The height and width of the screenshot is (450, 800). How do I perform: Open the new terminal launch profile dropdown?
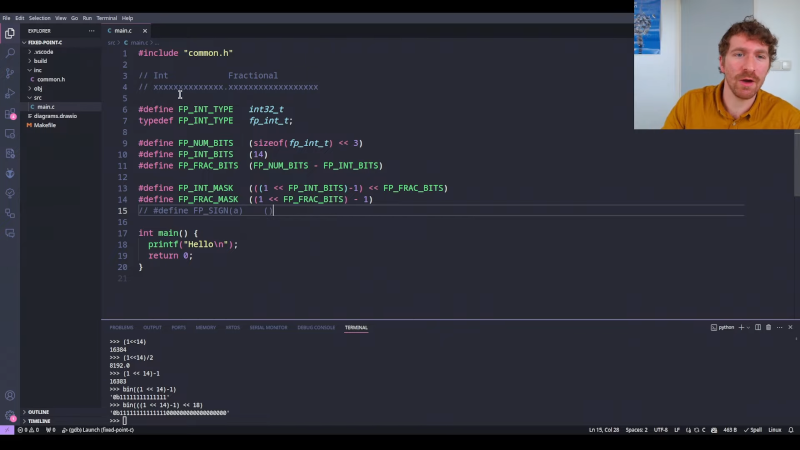(746, 327)
